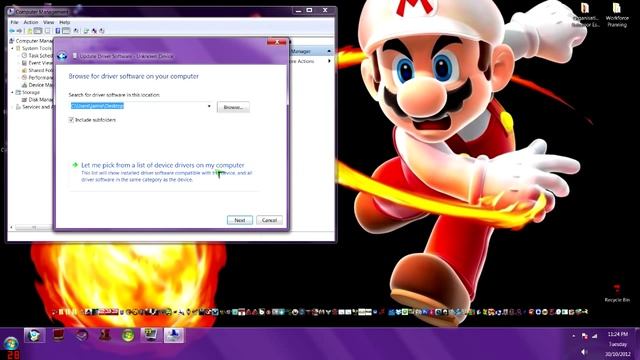Click Forward arrow in Computer Management toolbar
The width and height of the screenshot is (640, 360).
point(19,31)
